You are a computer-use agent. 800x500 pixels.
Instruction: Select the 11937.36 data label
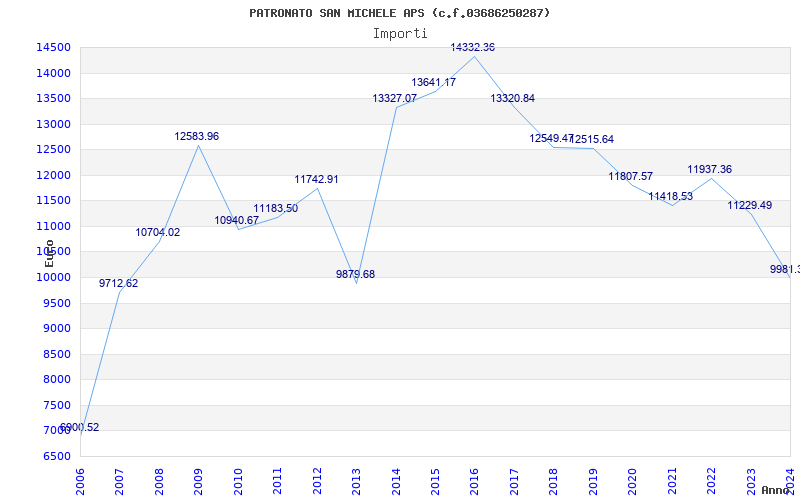(710, 169)
